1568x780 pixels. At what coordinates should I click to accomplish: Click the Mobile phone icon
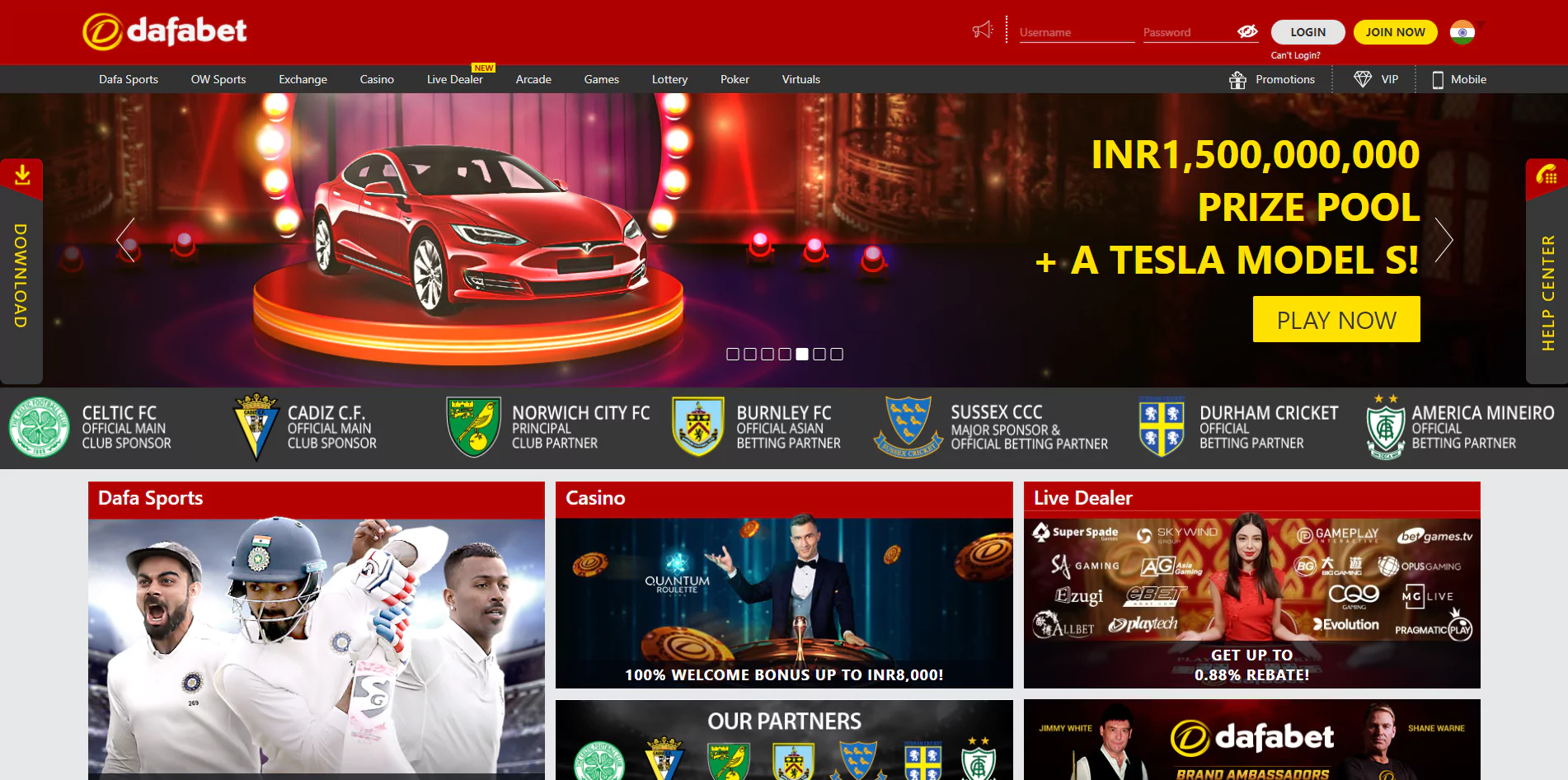pos(1438,79)
